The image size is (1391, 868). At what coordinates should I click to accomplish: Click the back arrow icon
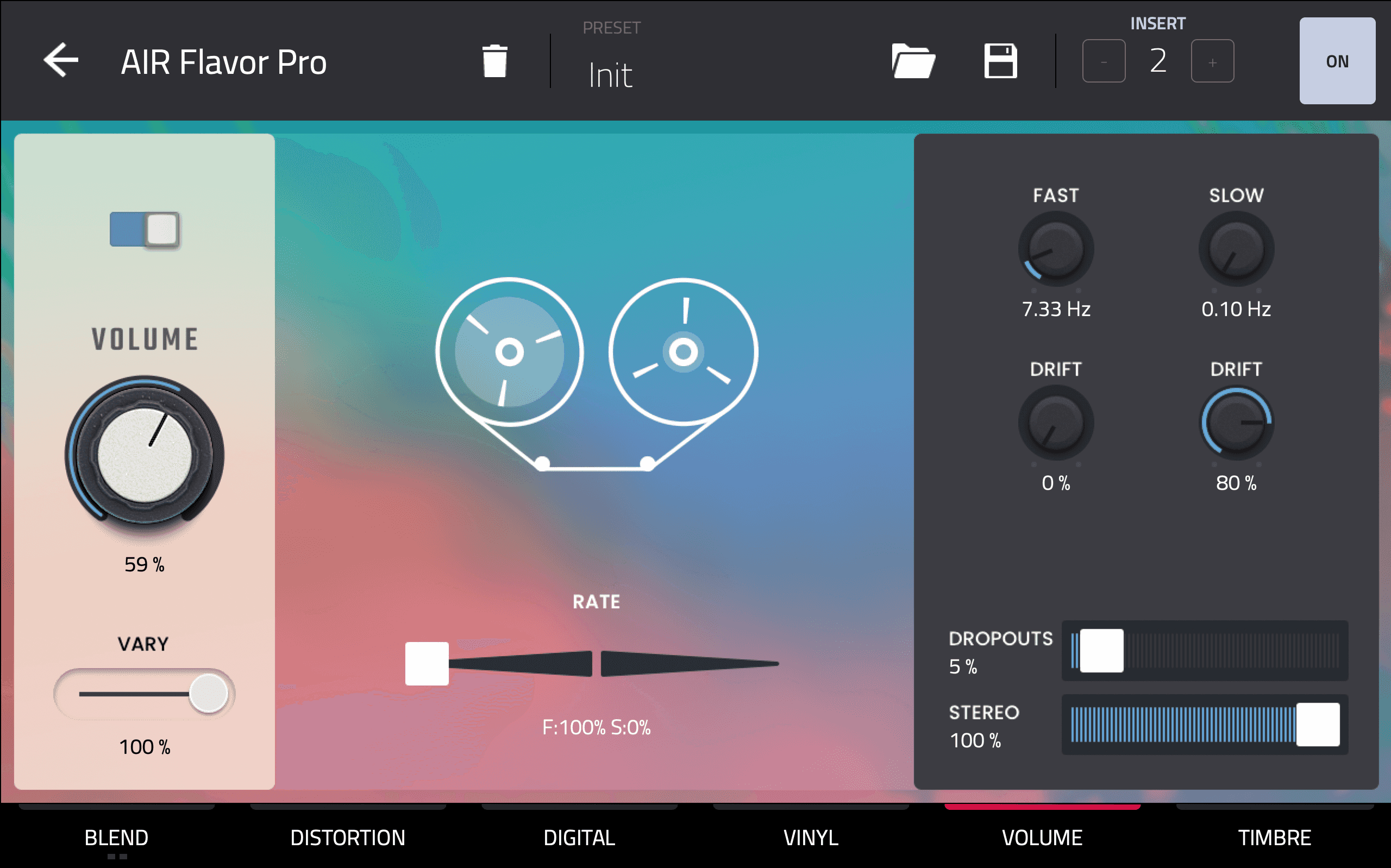61,60
